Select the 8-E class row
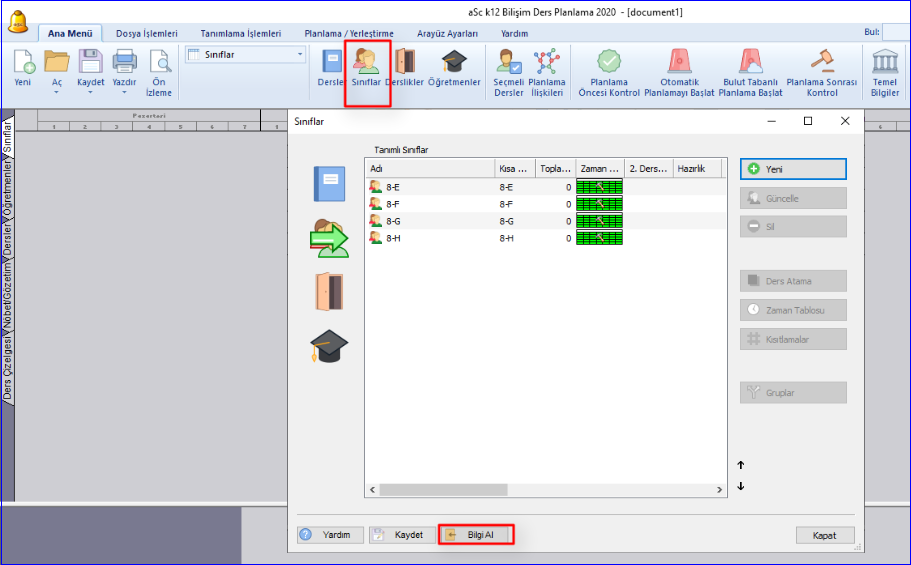The width and height of the screenshot is (911, 565). (x=545, y=187)
